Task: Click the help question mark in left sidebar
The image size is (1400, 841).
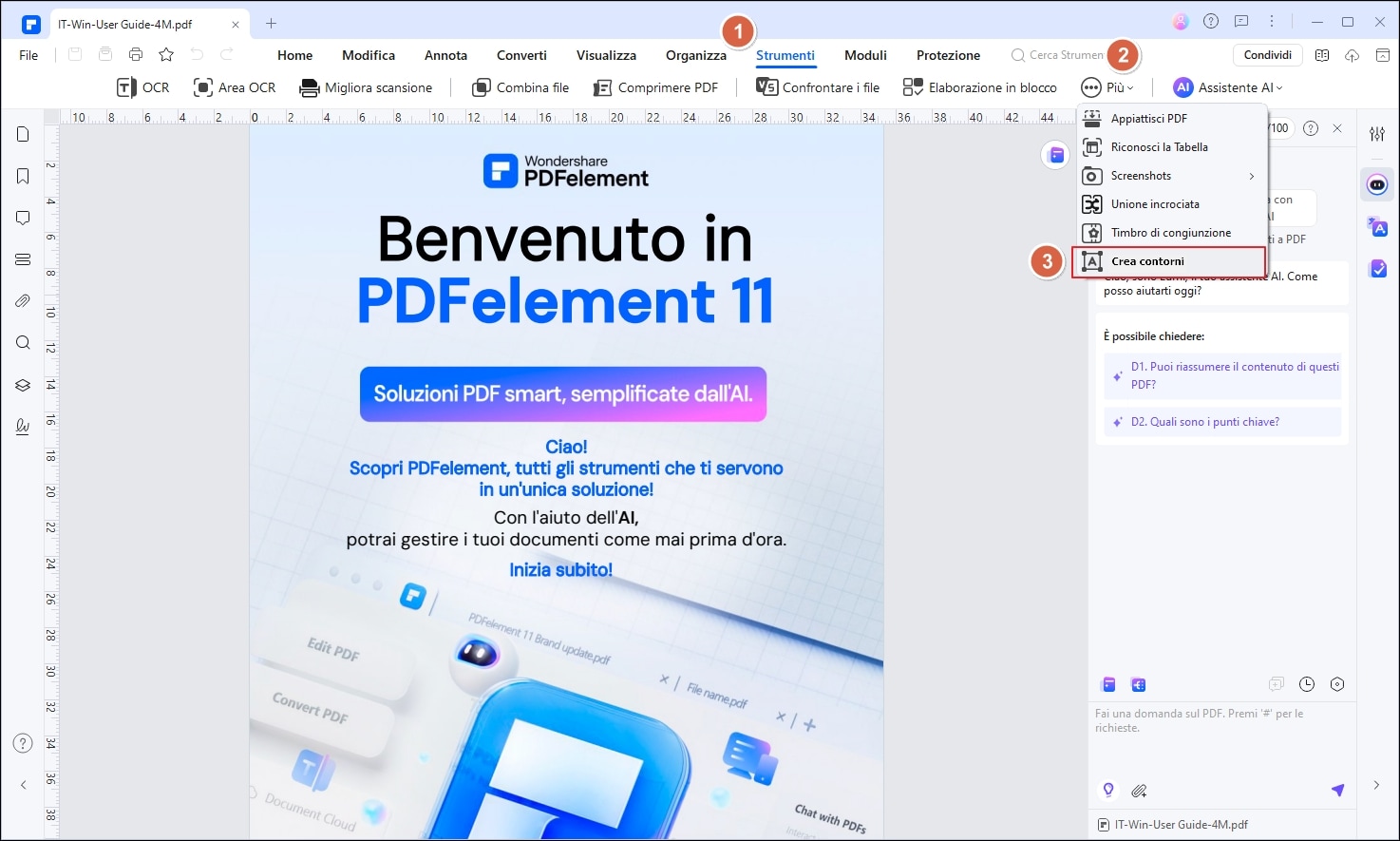Action: 23,743
